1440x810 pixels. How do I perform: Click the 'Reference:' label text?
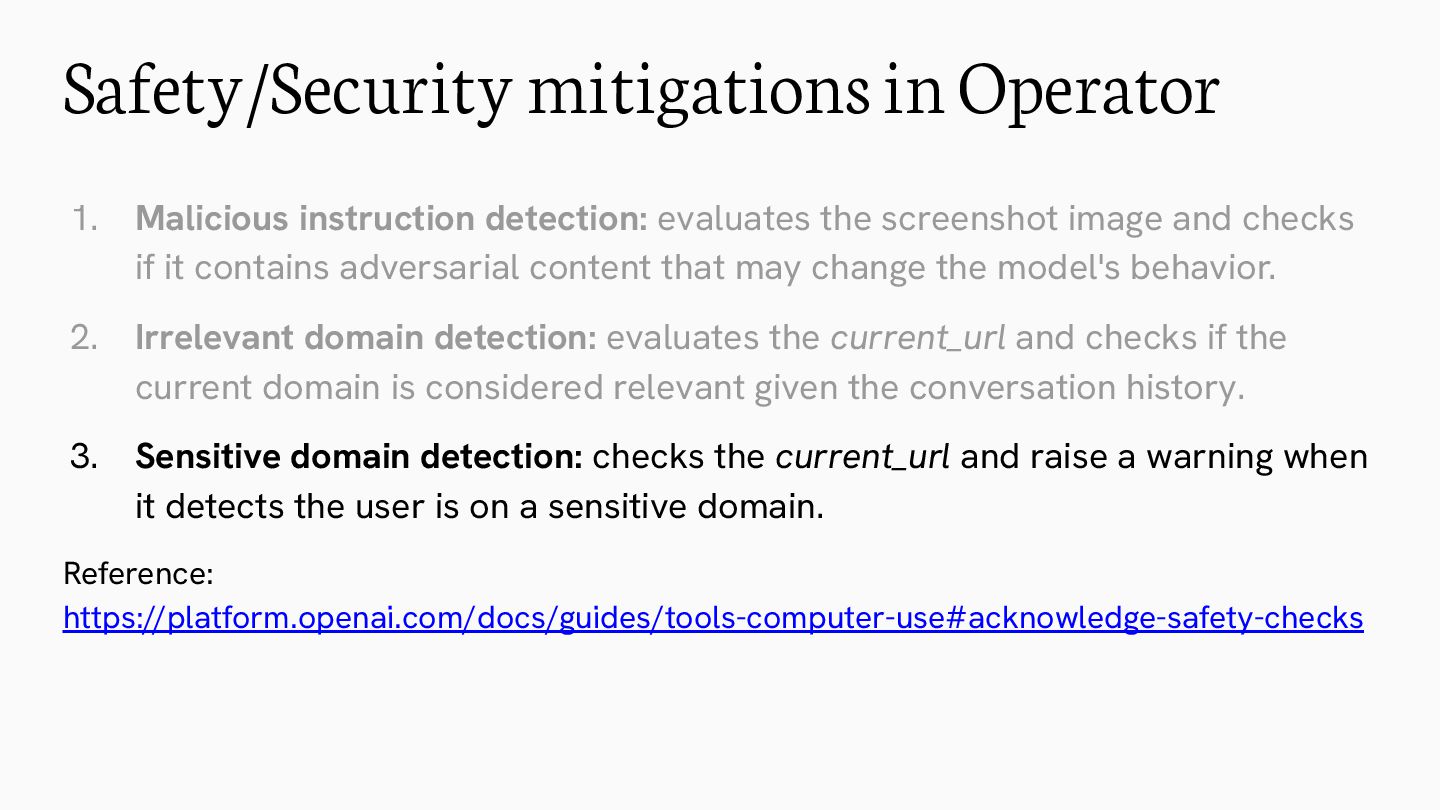pos(139,574)
